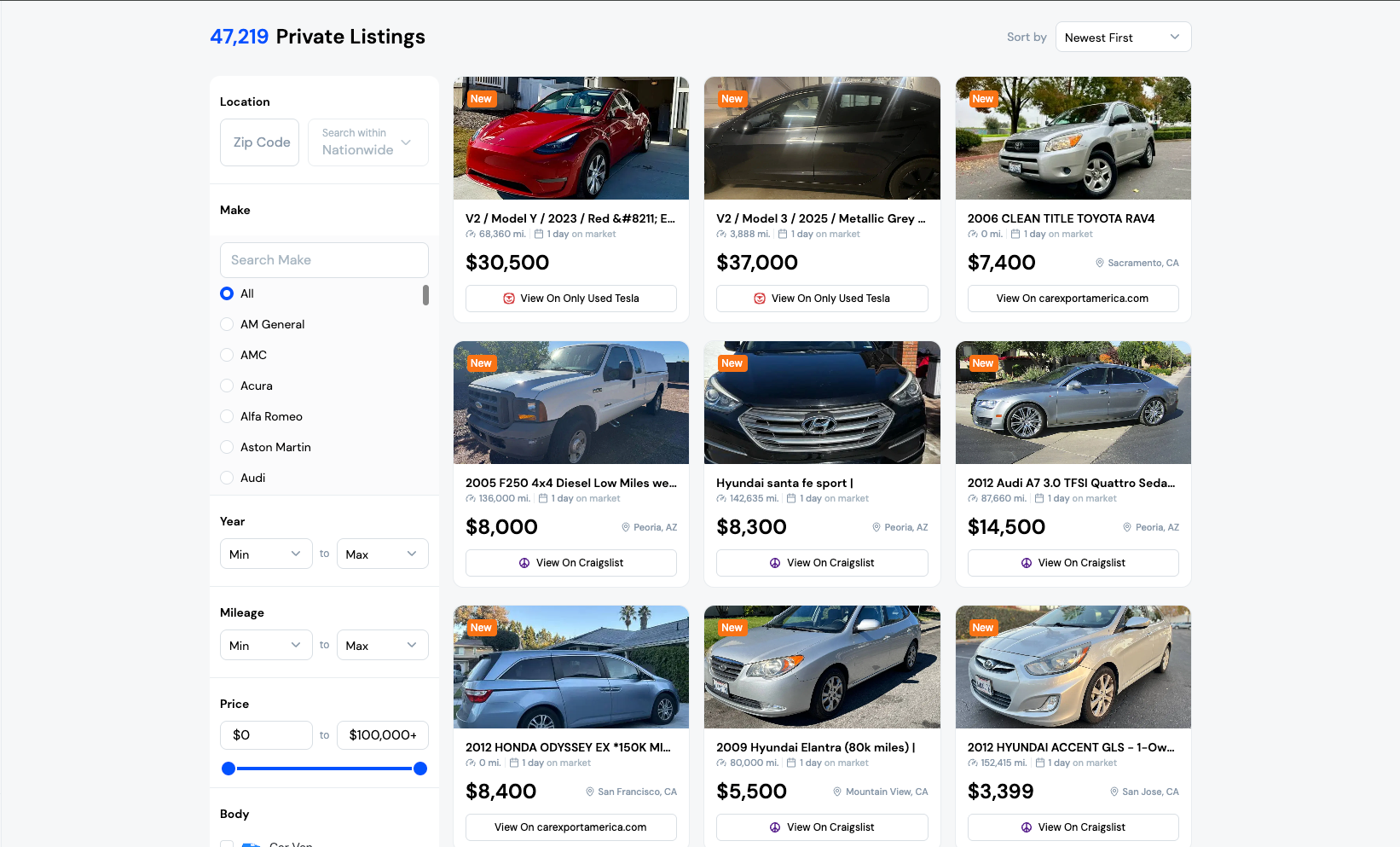Click the Only Used Tesla logo icon on the Model Y listing
This screenshot has height=847, width=1400.
click(509, 299)
